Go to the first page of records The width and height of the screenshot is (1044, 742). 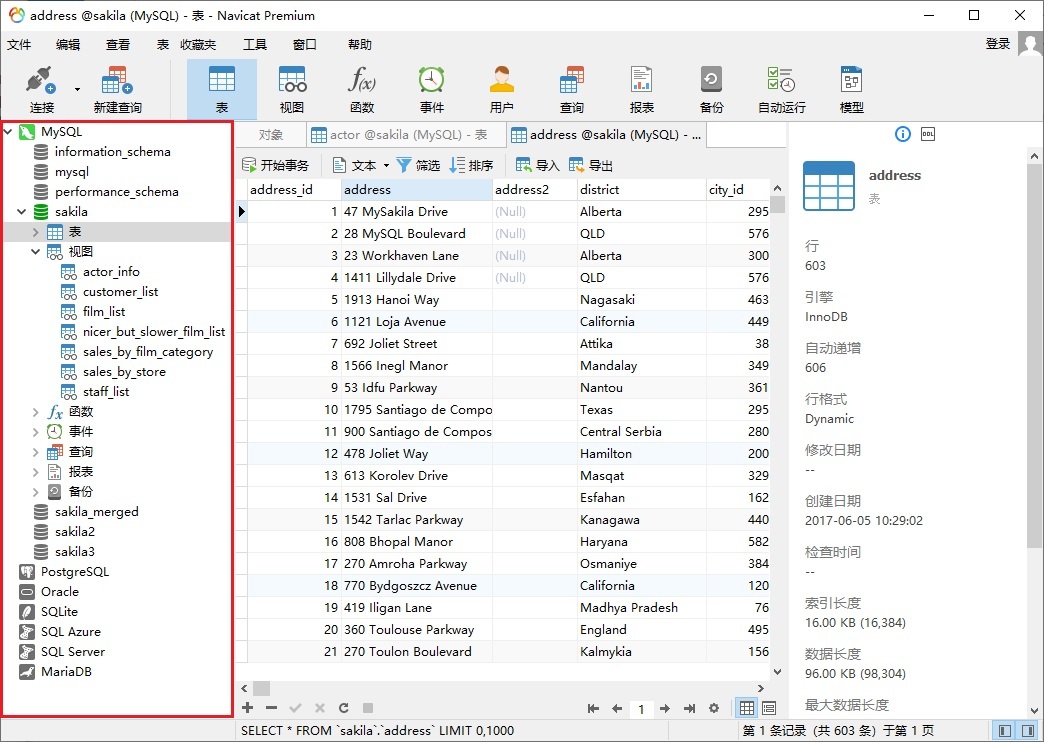click(593, 709)
